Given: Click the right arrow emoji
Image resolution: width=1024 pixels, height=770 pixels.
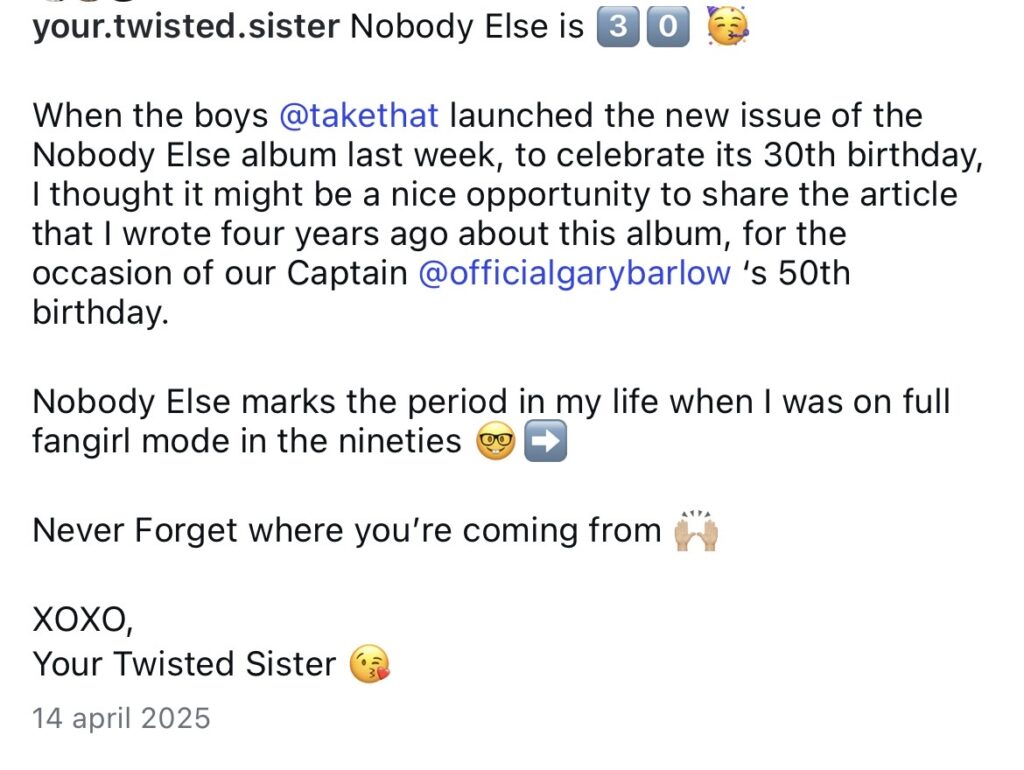Looking at the screenshot, I should [545, 441].
